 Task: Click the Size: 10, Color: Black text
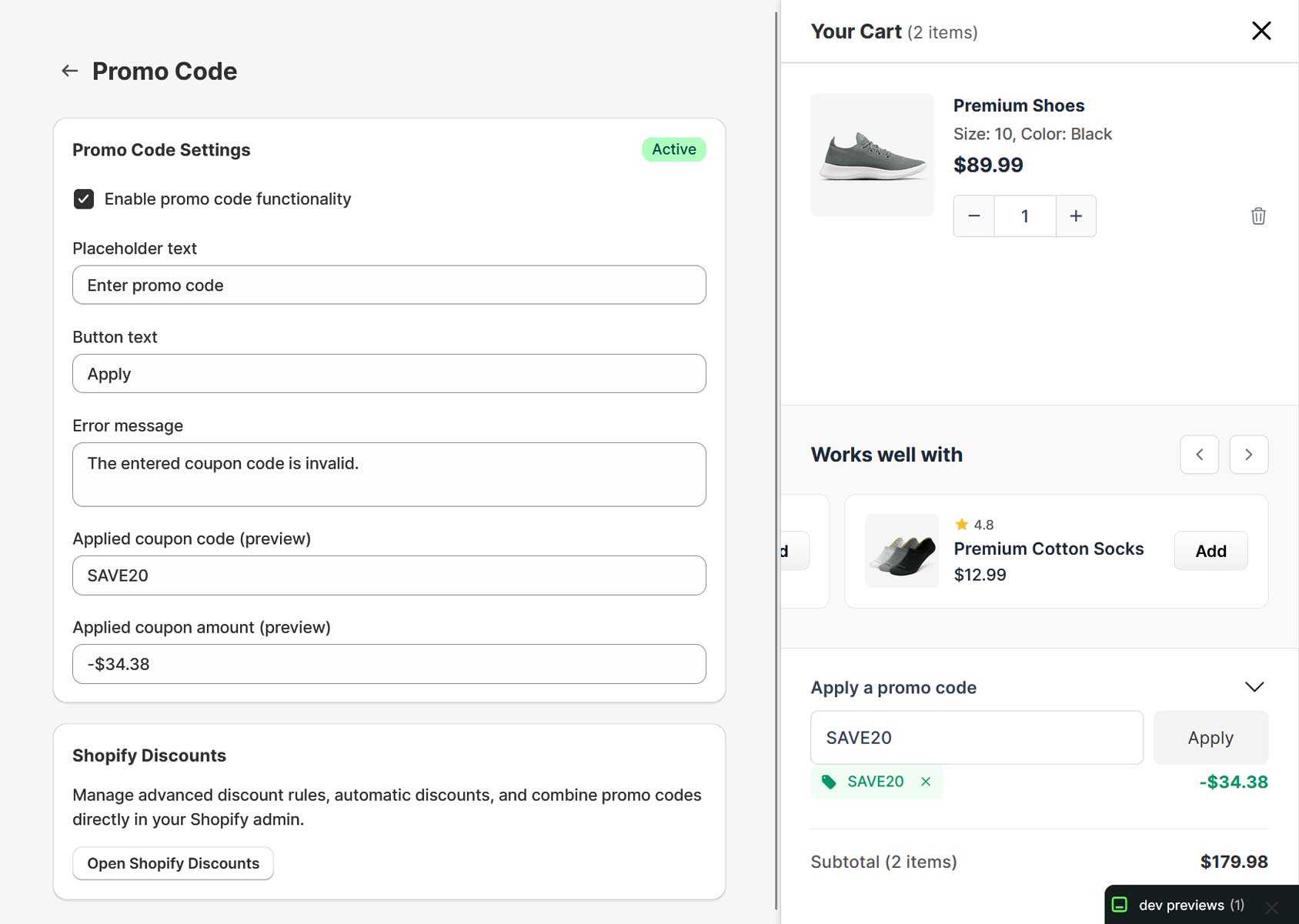pos(1033,134)
